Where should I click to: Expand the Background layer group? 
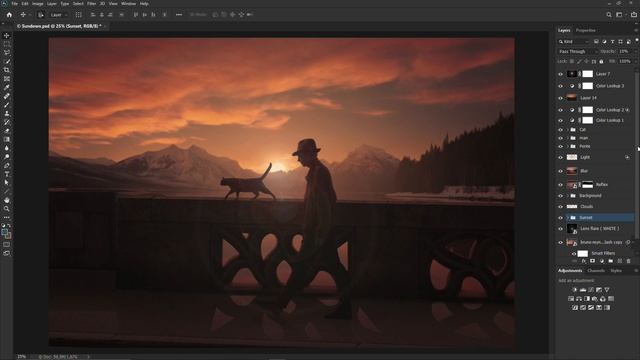pyautogui.click(x=567, y=196)
